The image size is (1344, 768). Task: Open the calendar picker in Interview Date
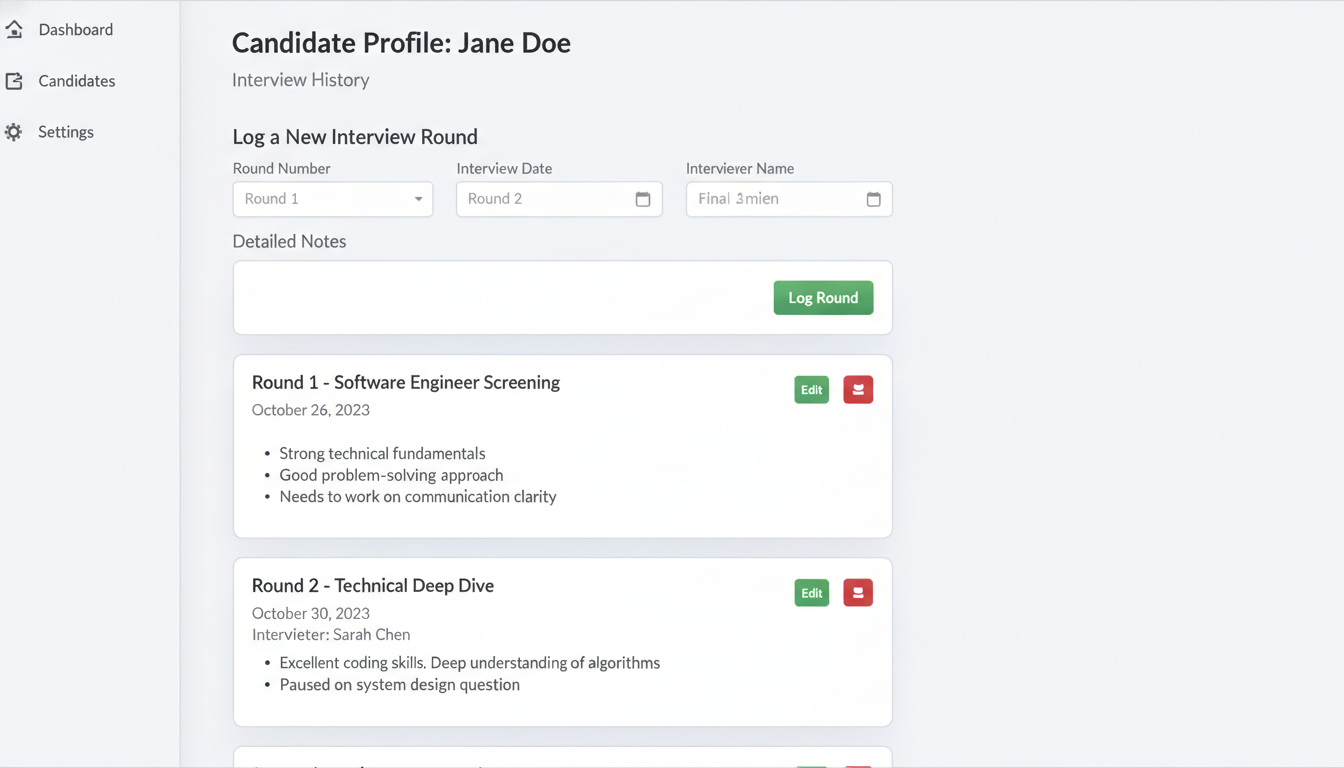point(643,199)
